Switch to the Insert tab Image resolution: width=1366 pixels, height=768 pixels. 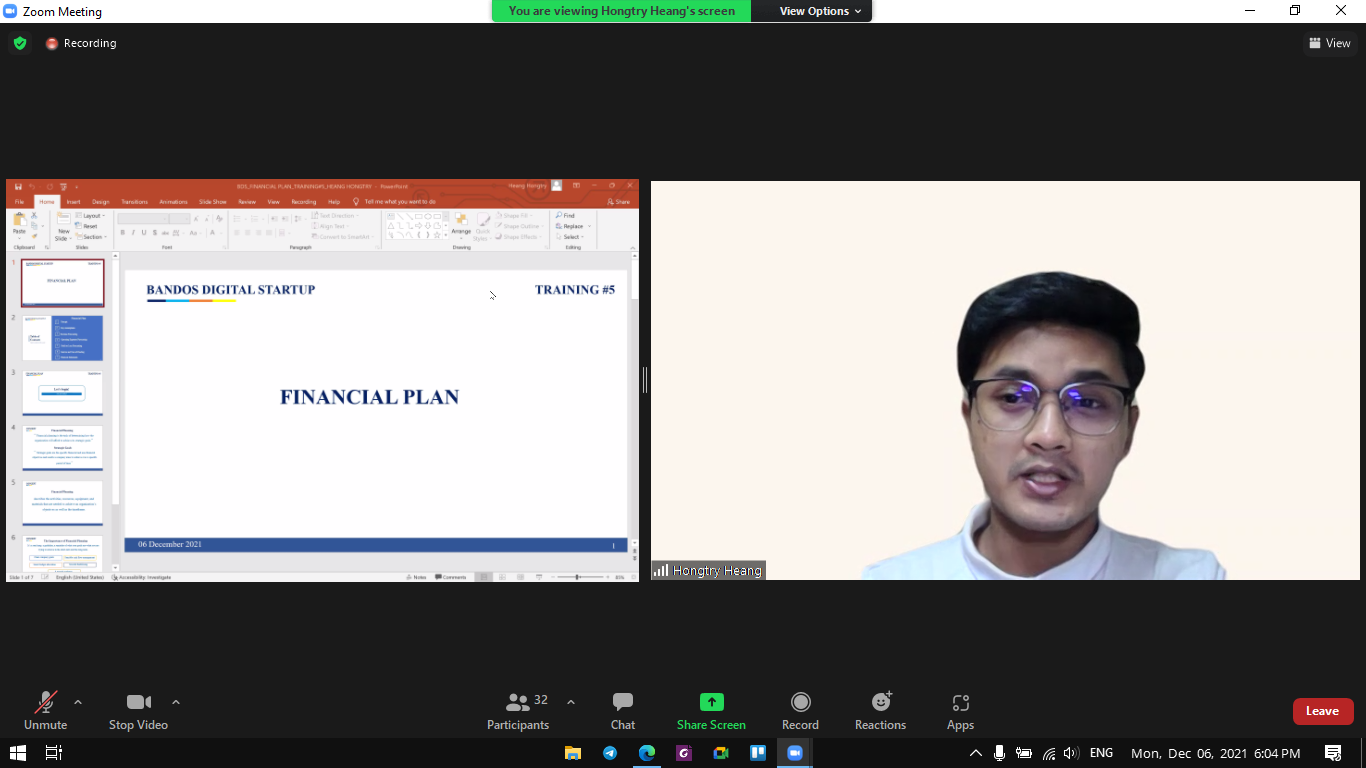[73, 201]
